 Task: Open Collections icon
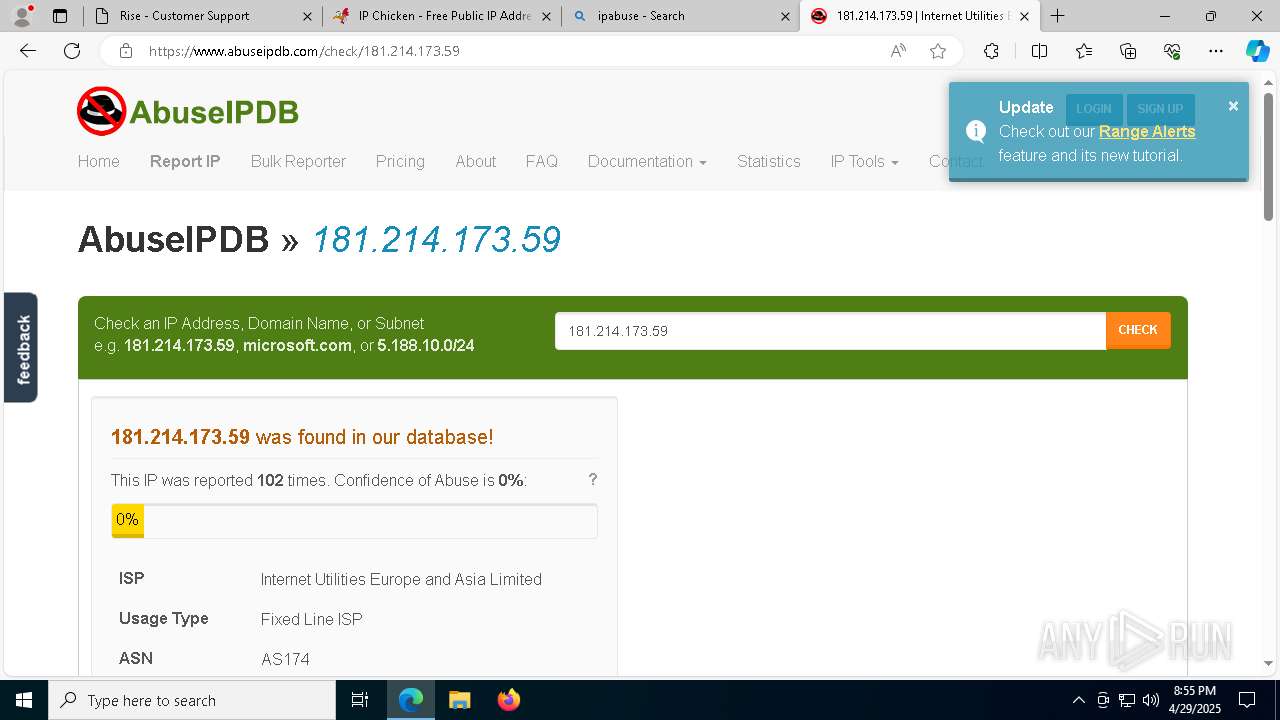(1128, 51)
